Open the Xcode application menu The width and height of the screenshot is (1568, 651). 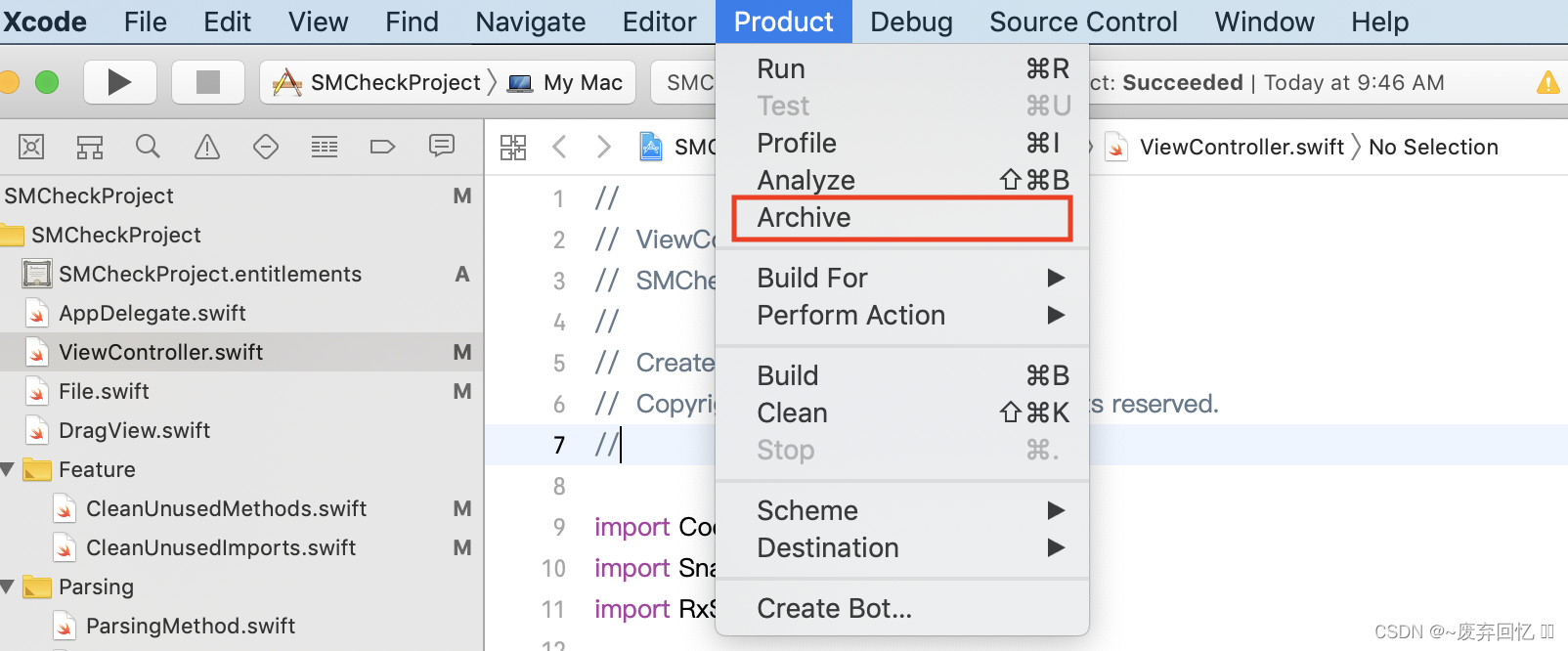click(45, 22)
